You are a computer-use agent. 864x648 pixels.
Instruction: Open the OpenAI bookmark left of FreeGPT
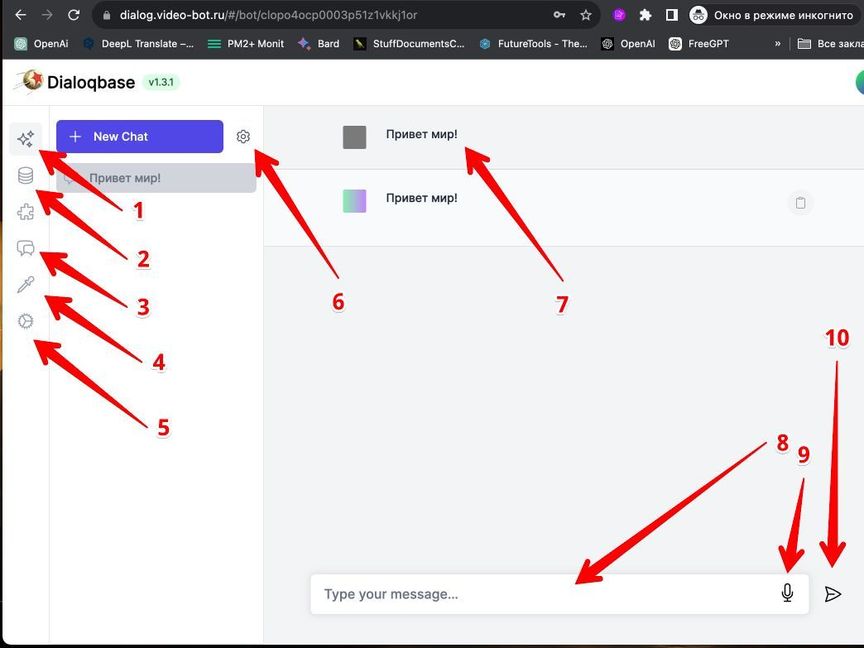(628, 44)
